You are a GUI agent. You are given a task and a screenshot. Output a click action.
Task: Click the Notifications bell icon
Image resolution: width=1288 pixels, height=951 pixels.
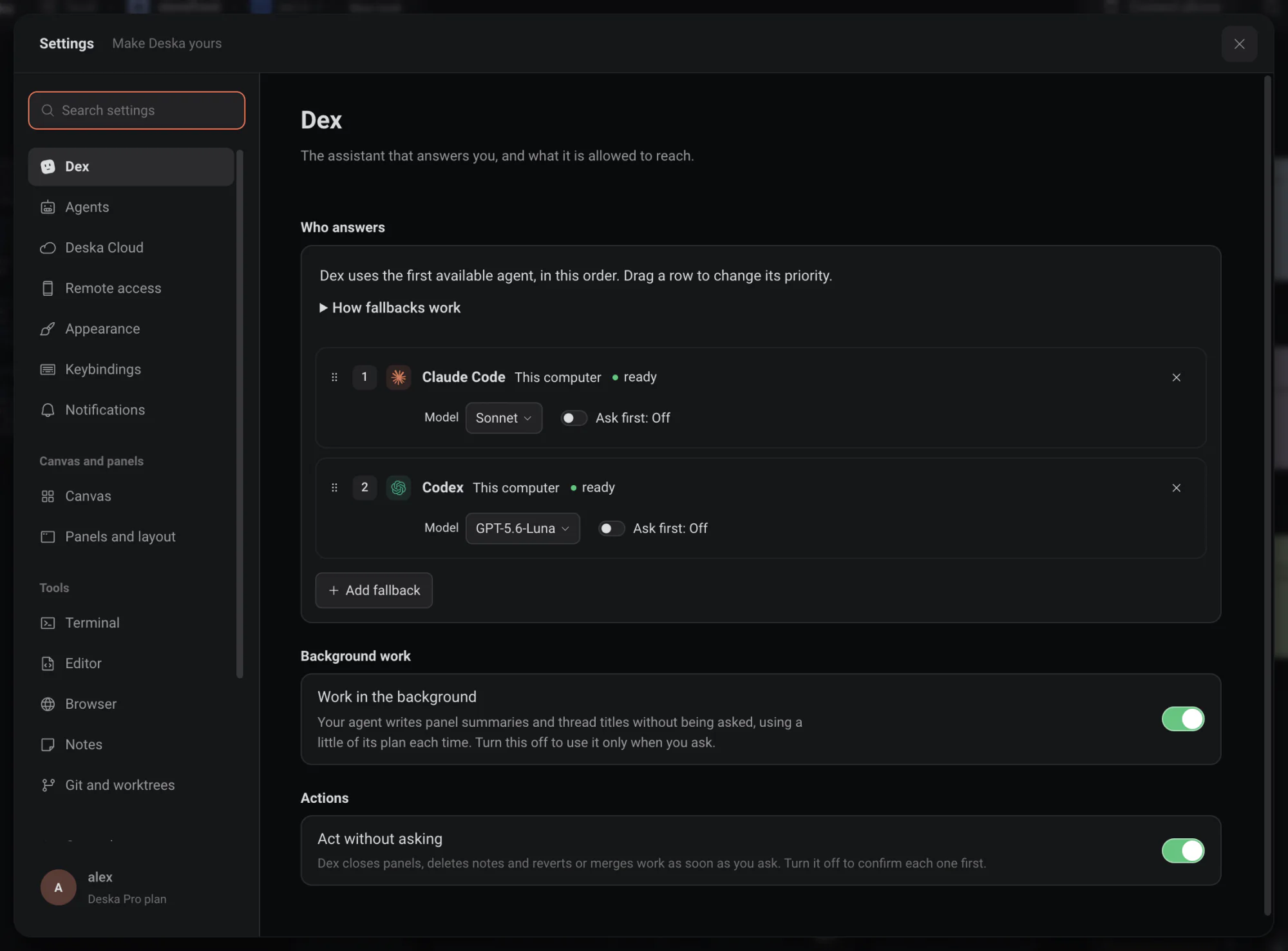coord(48,410)
